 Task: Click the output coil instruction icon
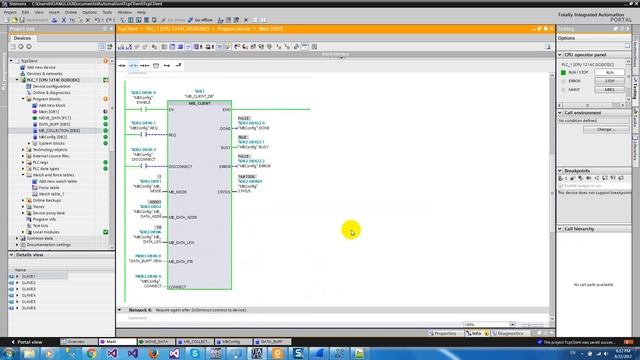point(144,65)
